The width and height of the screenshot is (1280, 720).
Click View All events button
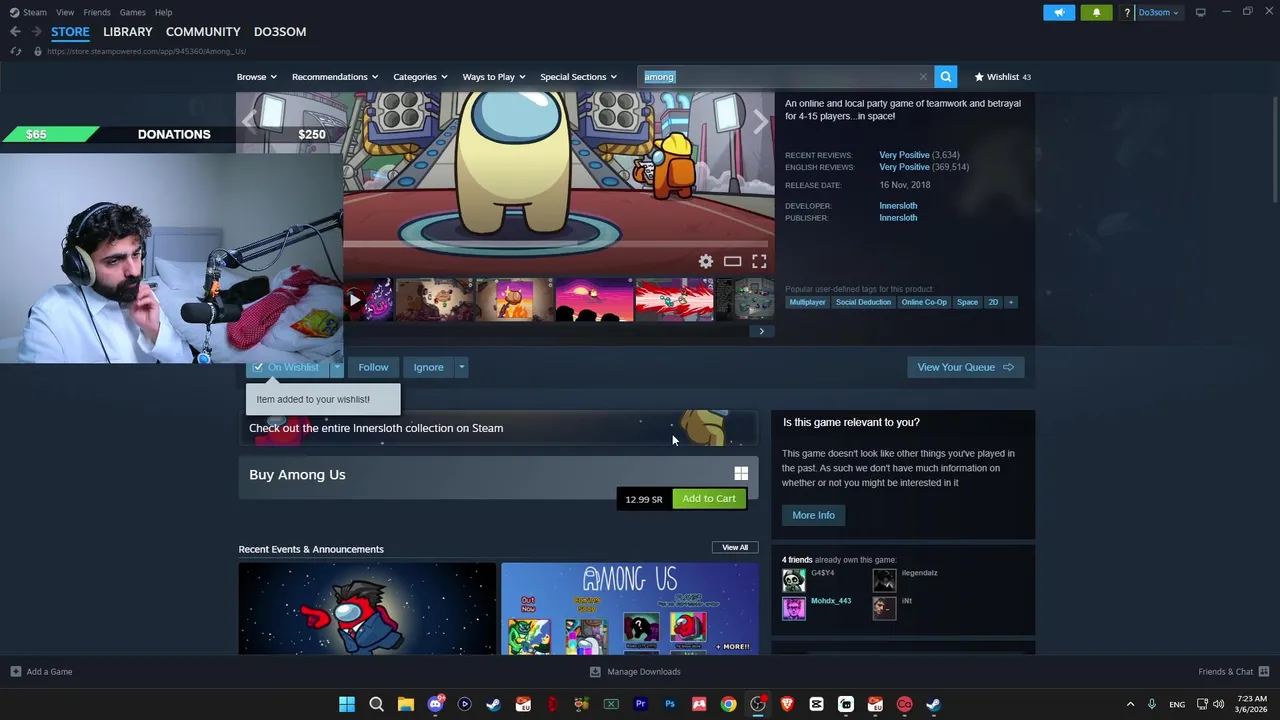click(735, 547)
